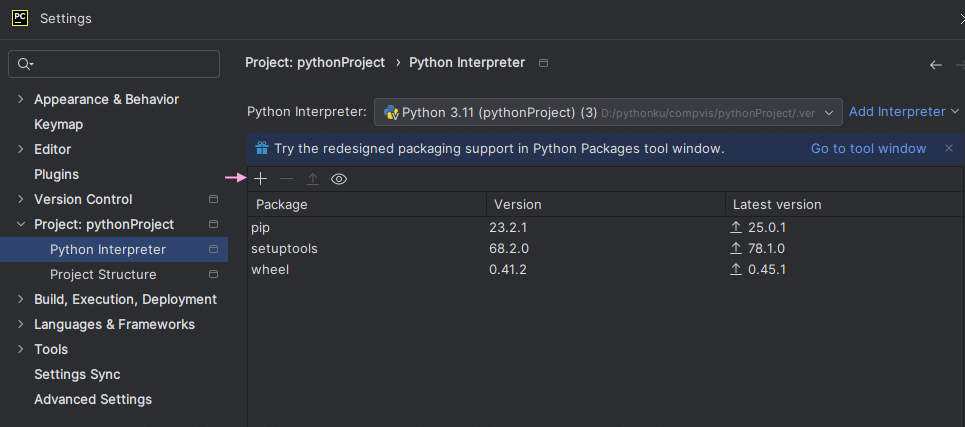Screen dimensions: 965x427
Task: Click the pip version 23.2.1 cell
Action: point(508,228)
